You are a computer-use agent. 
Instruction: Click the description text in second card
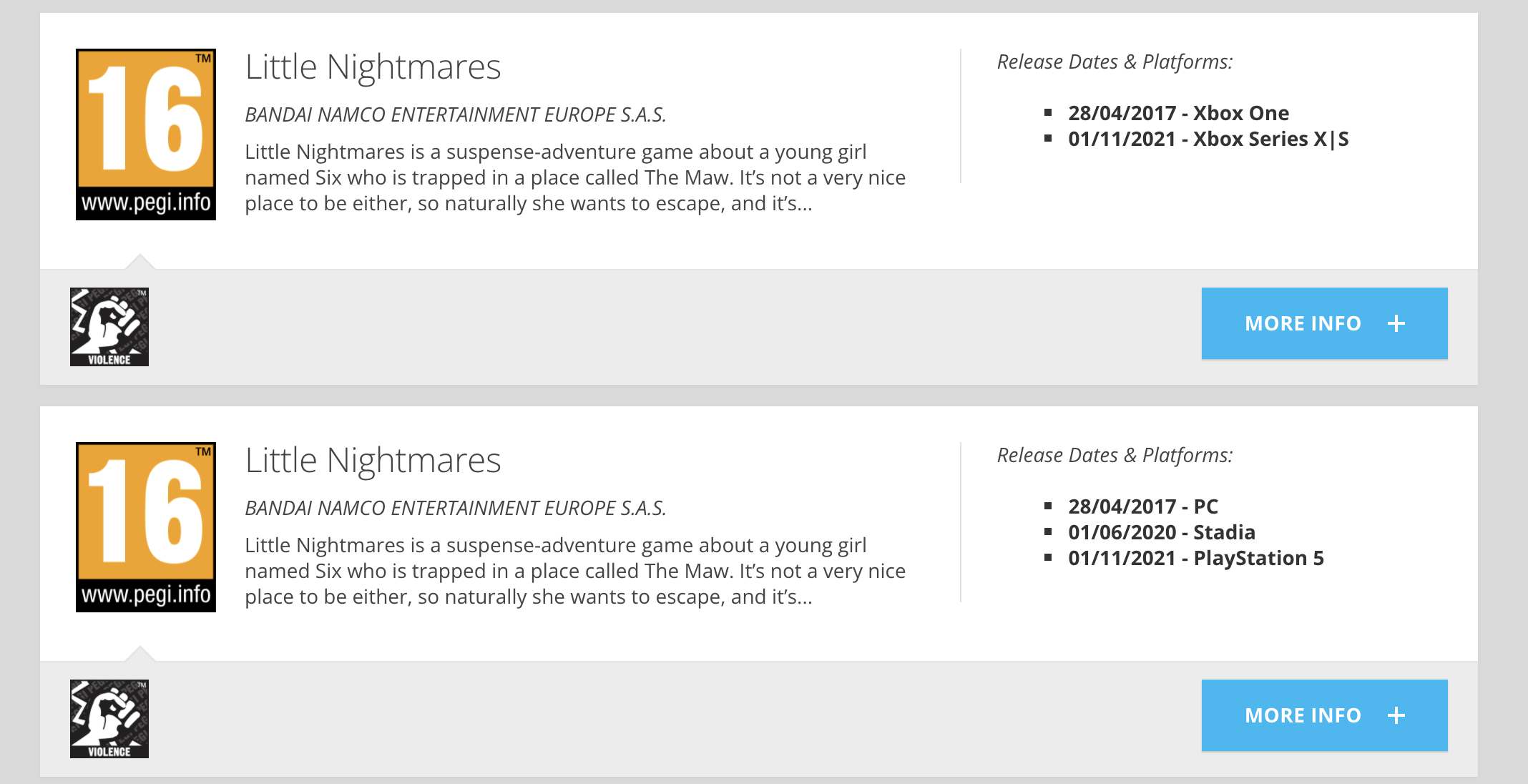[575, 571]
